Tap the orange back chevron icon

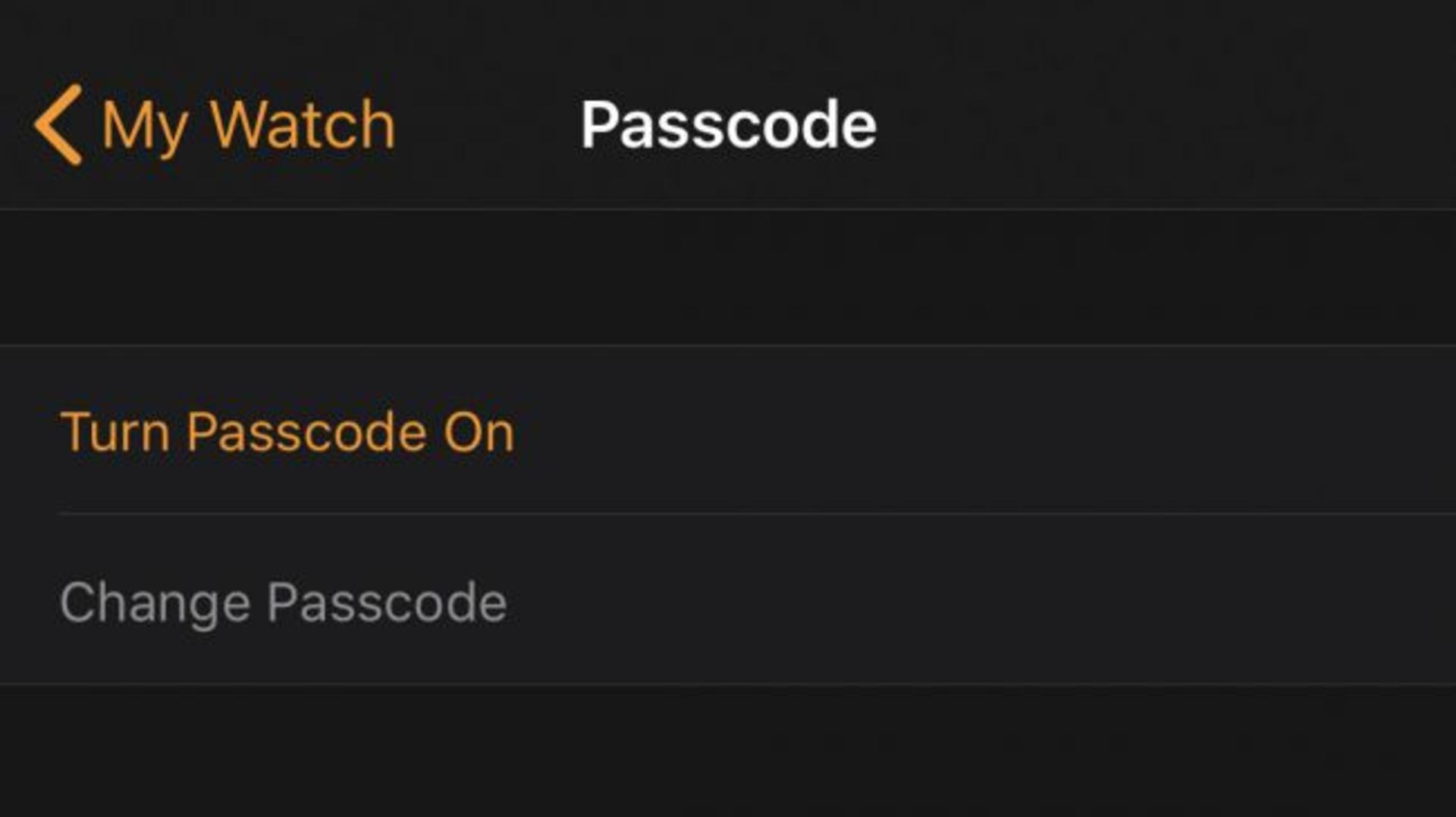click(x=58, y=125)
